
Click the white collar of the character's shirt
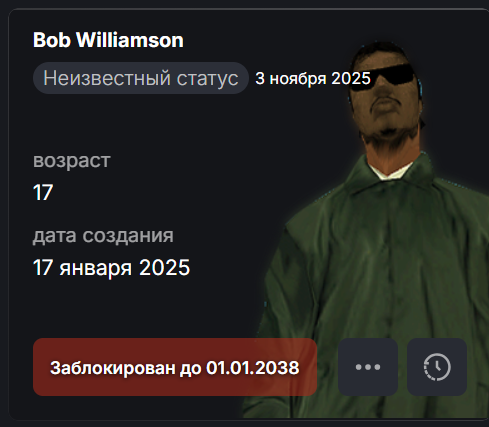point(391,172)
